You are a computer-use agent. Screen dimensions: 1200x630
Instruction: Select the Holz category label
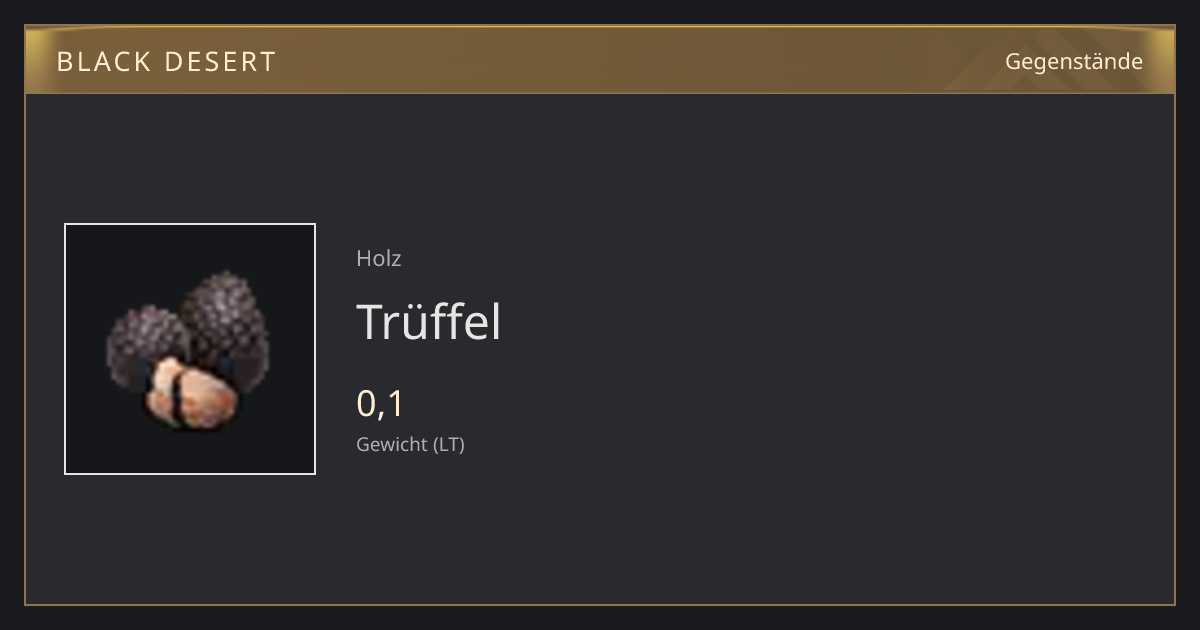point(379,258)
